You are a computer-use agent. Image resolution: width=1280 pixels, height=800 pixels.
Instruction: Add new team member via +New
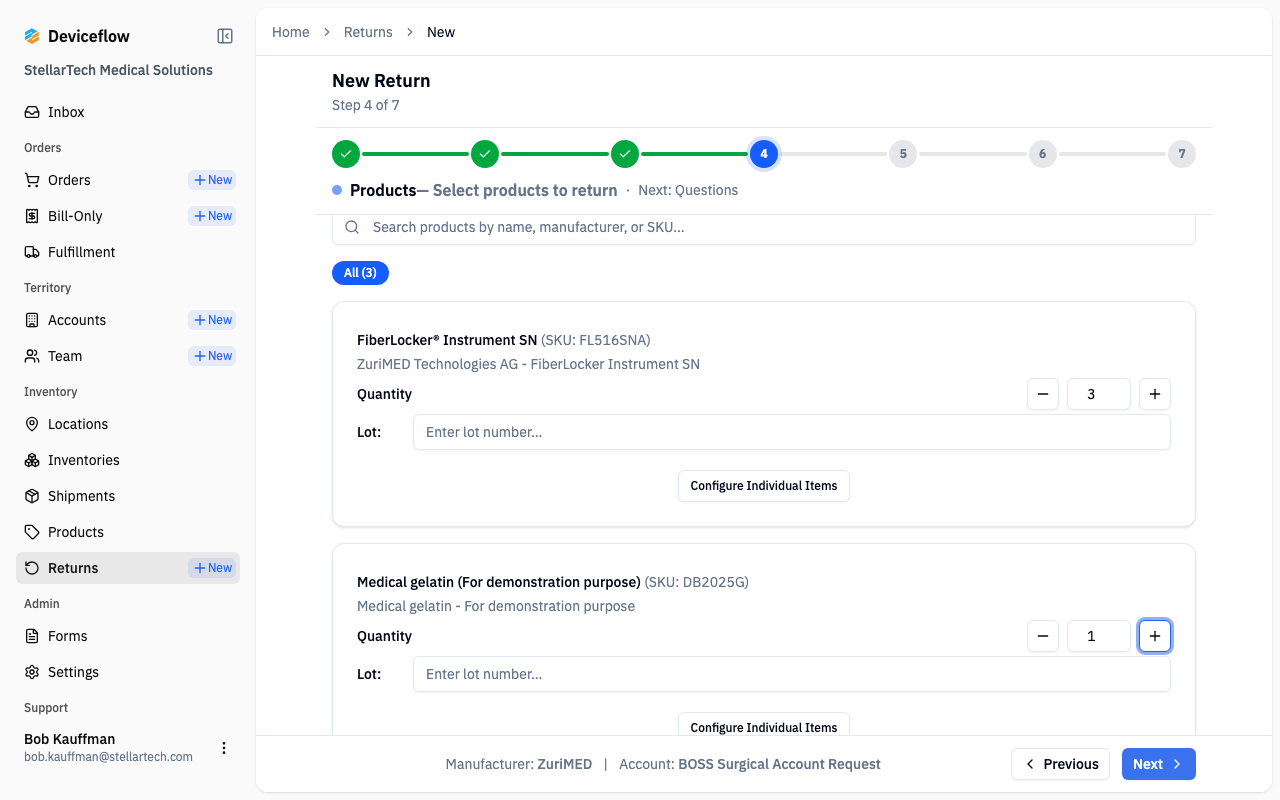(212, 356)
